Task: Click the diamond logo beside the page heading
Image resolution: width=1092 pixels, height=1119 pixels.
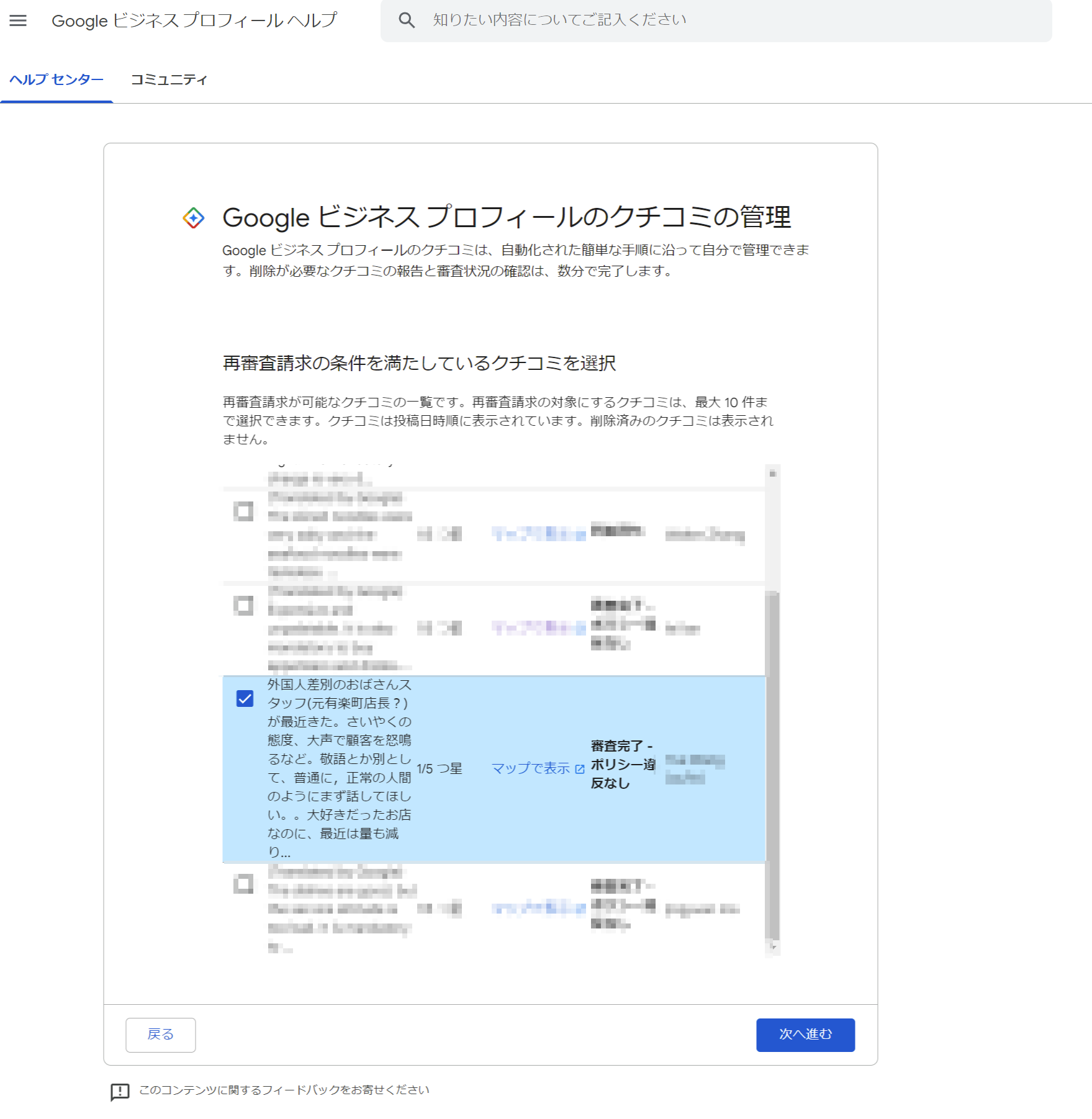Action: (194, 218)
